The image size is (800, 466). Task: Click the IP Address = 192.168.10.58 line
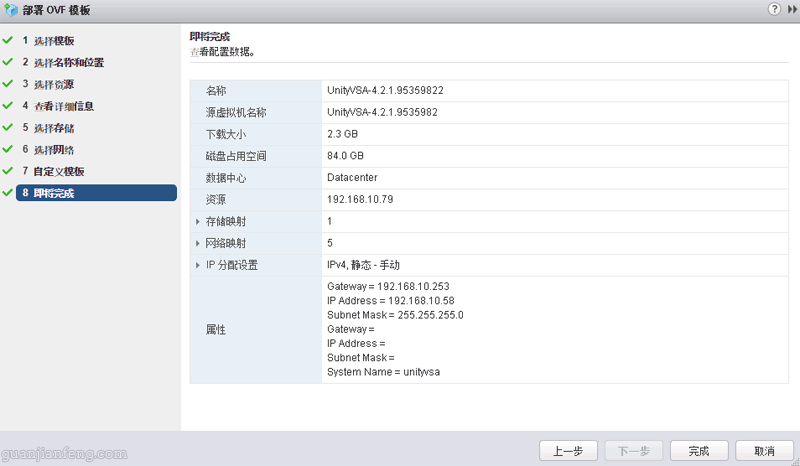pyautogui.click(x=391, y=301)
